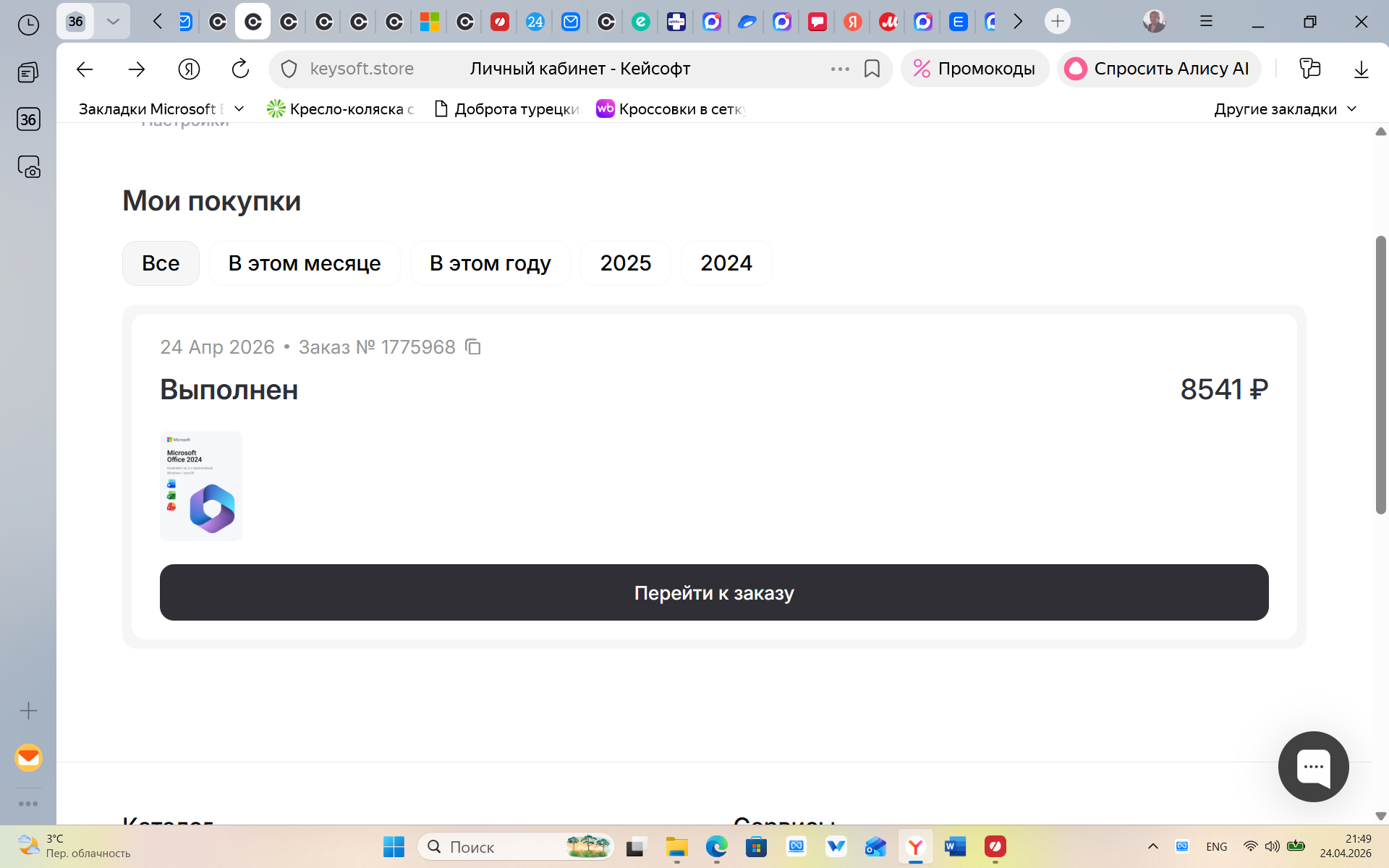Open browser history clock icon in sidebar
Viewport: 1389px width, 868px height.
point(28,25)
